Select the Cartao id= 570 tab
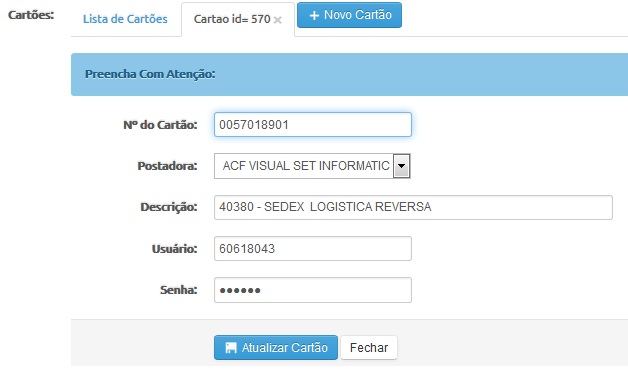This screenshot has width=628, height=372. (x=232, y=19)
